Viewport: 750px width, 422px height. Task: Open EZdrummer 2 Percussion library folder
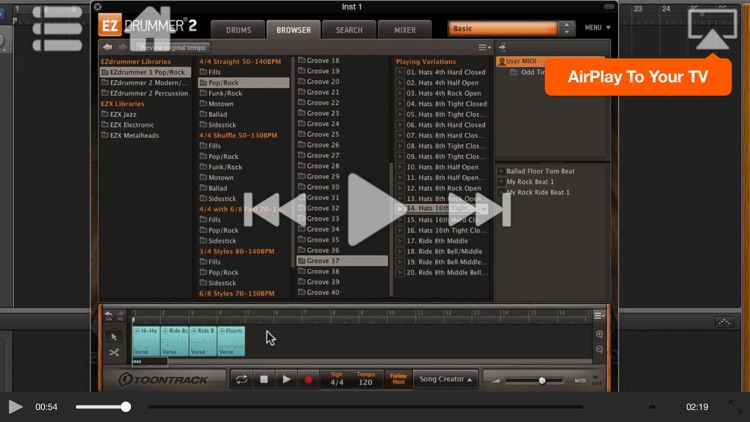(144, 93)
